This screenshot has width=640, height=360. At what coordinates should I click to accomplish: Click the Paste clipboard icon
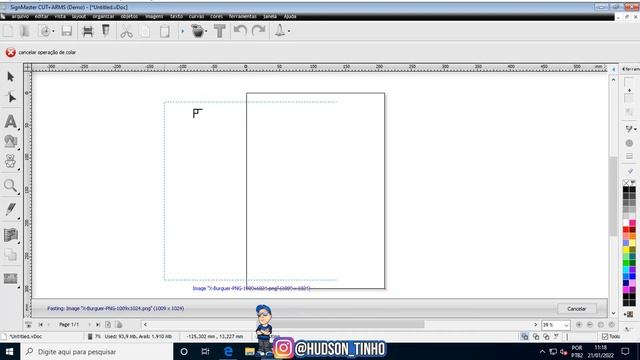tap(164, 31)
